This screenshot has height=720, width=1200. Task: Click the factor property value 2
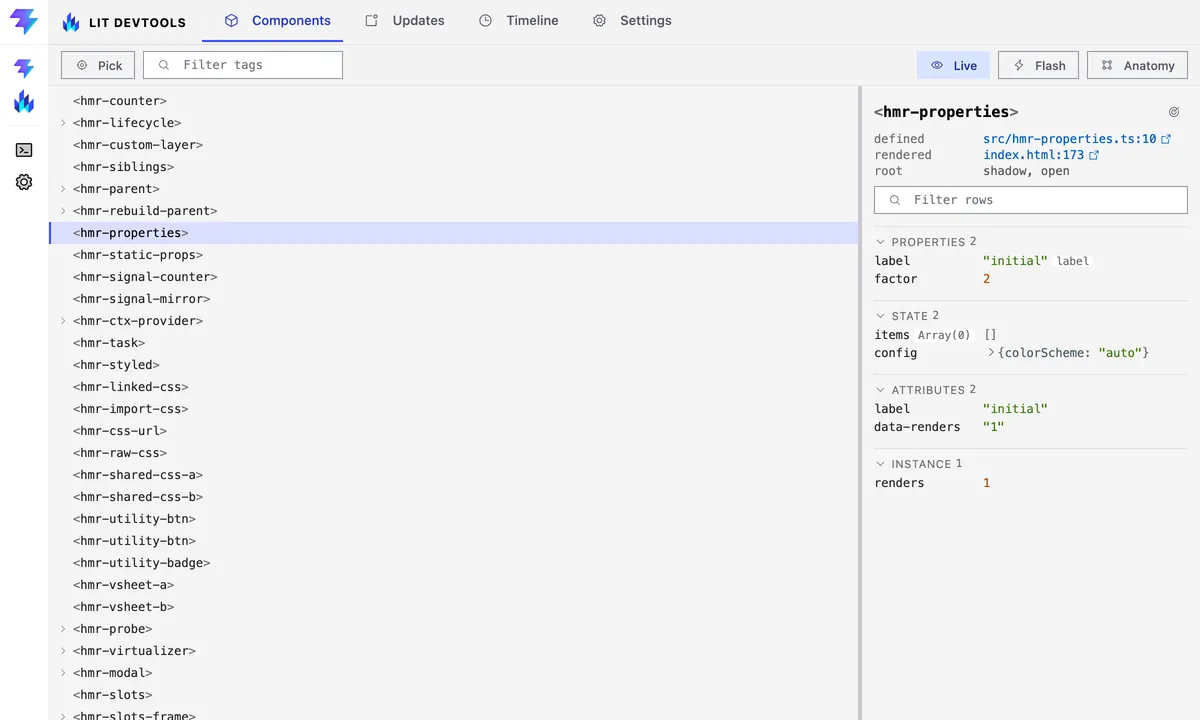987,279
